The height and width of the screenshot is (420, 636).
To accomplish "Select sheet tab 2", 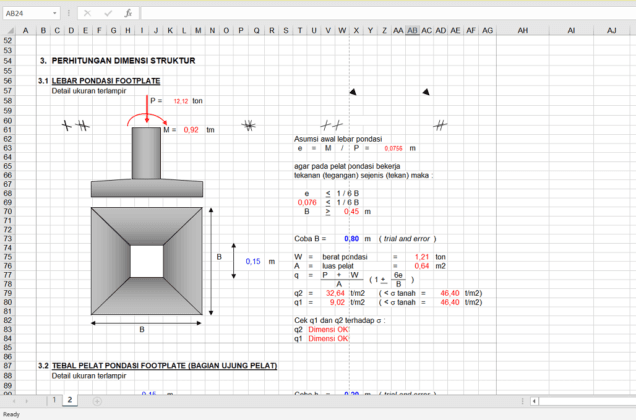I will [x=70, y=400].
